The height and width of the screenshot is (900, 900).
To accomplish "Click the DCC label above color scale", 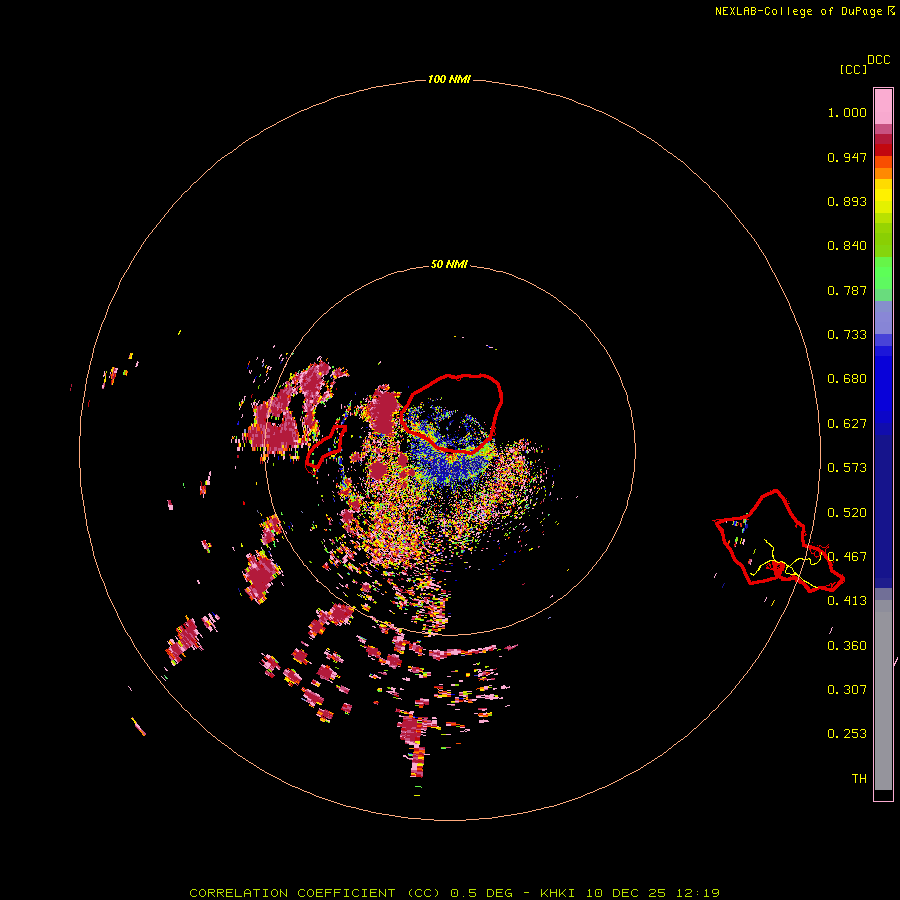I will (x=878, y=60).
